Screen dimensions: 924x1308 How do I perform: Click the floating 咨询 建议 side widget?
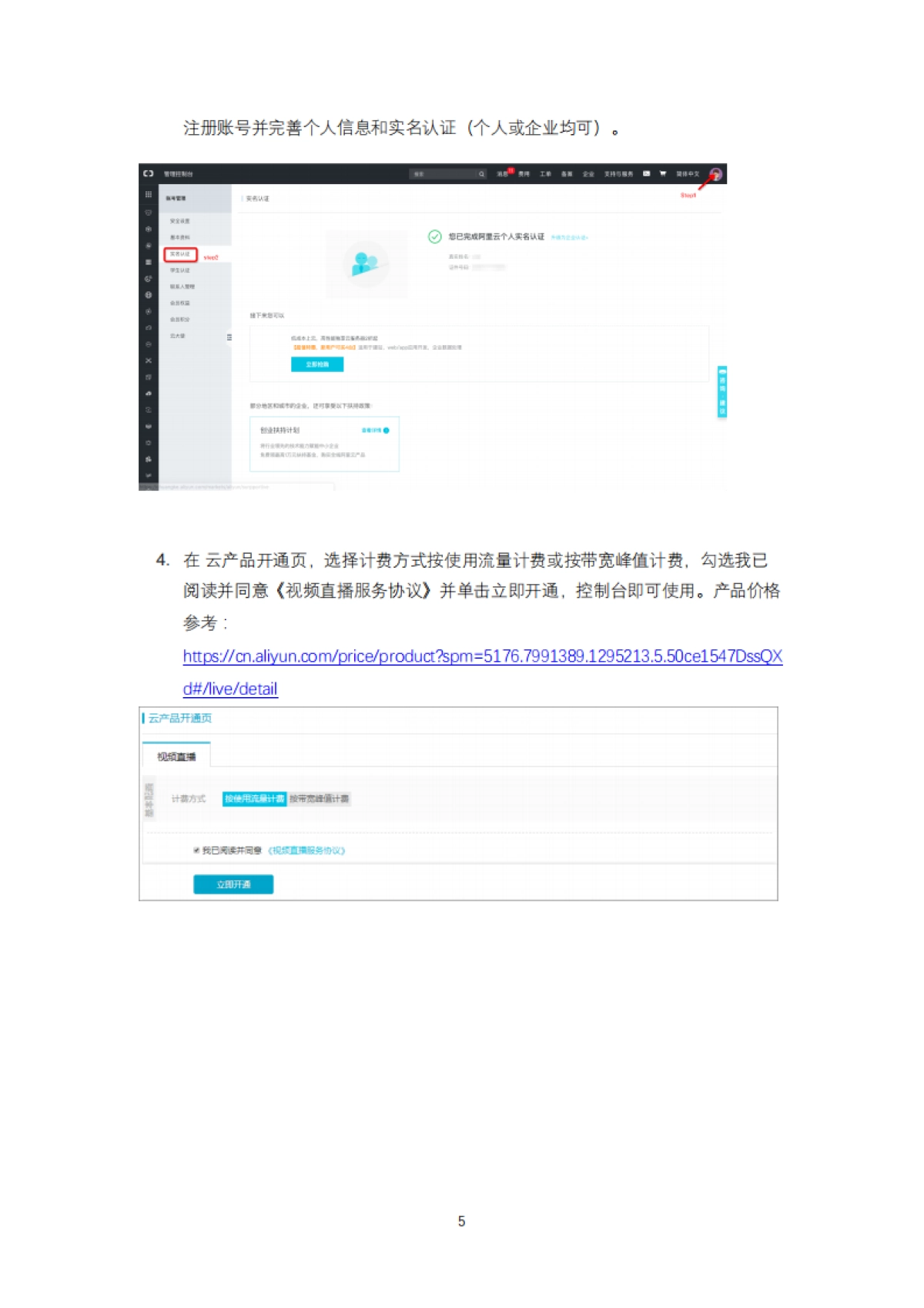coord(722,392)
